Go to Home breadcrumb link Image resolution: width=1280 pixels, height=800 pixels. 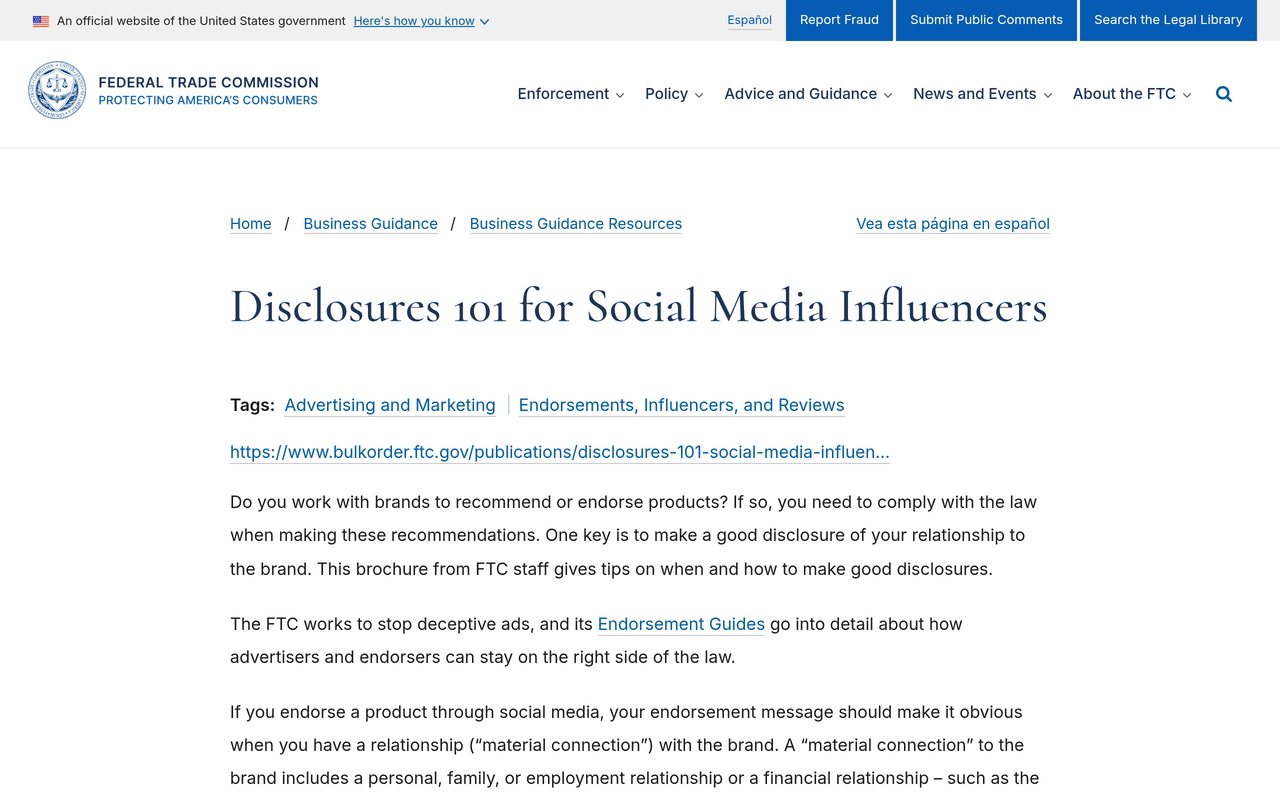coord(250,224)
